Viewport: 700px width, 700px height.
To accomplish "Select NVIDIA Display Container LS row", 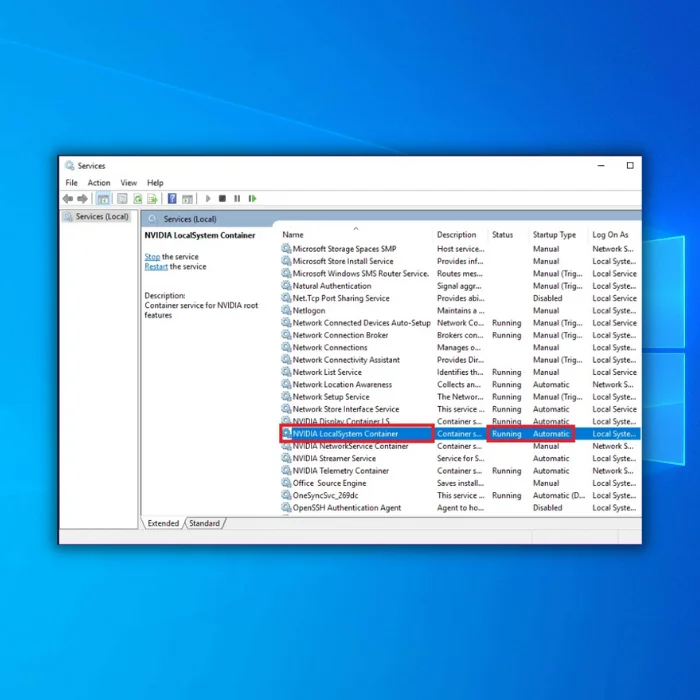I will [x=460, y=421].
